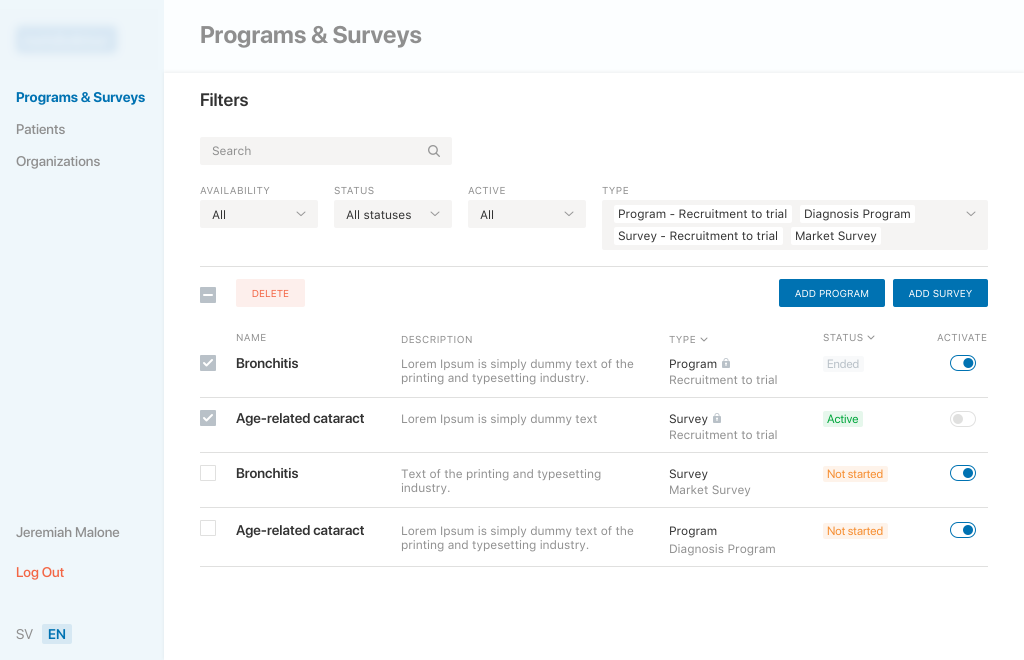Click lock icon beside Program in Bronchitis row
1024x660 pixels.
726,363
